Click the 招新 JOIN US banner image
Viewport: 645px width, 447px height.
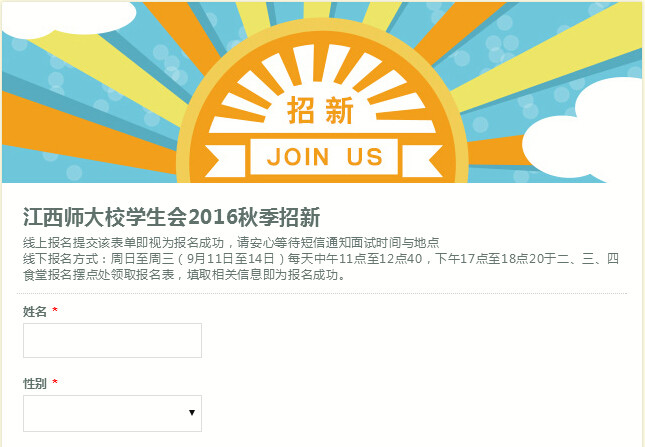[322, 92]
